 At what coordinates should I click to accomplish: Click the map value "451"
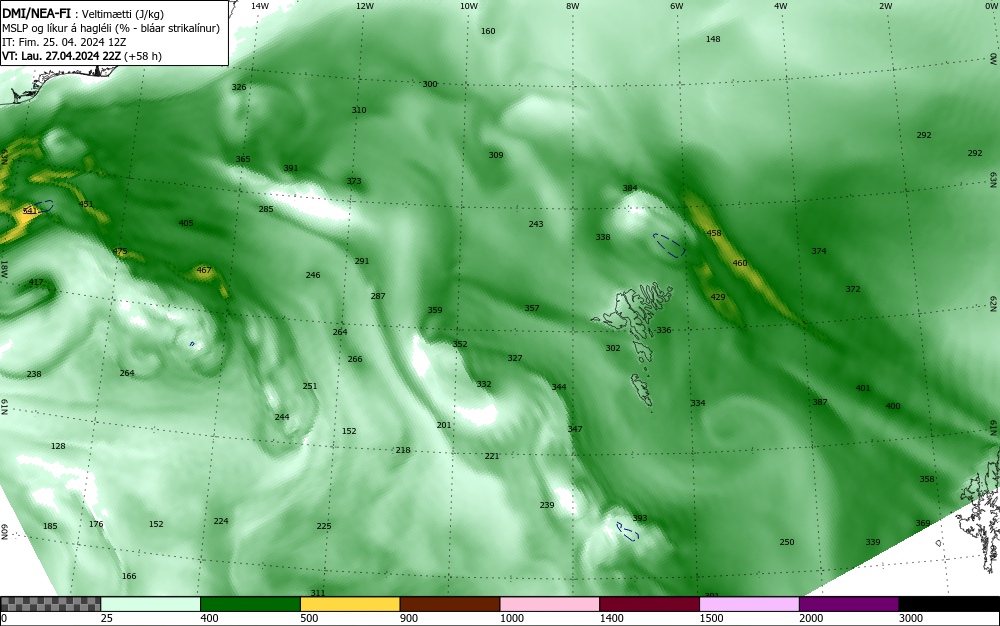(x=85, y=205)
